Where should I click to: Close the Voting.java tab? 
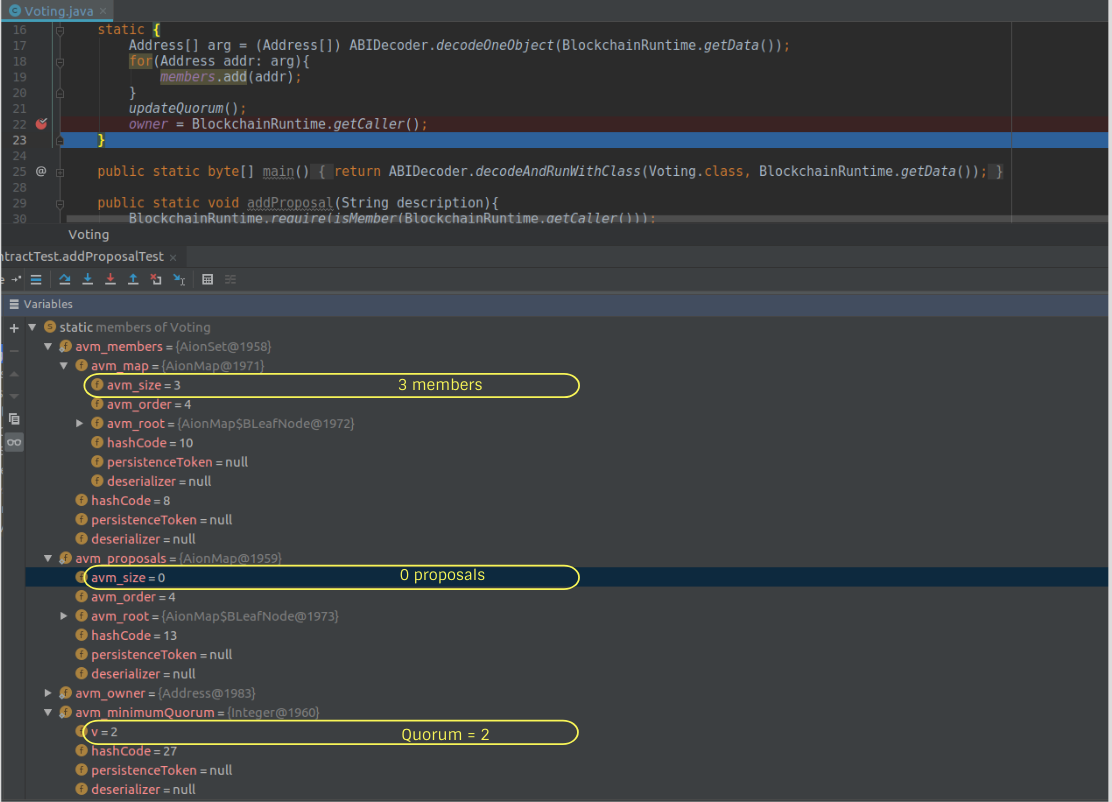coord(103,11)
